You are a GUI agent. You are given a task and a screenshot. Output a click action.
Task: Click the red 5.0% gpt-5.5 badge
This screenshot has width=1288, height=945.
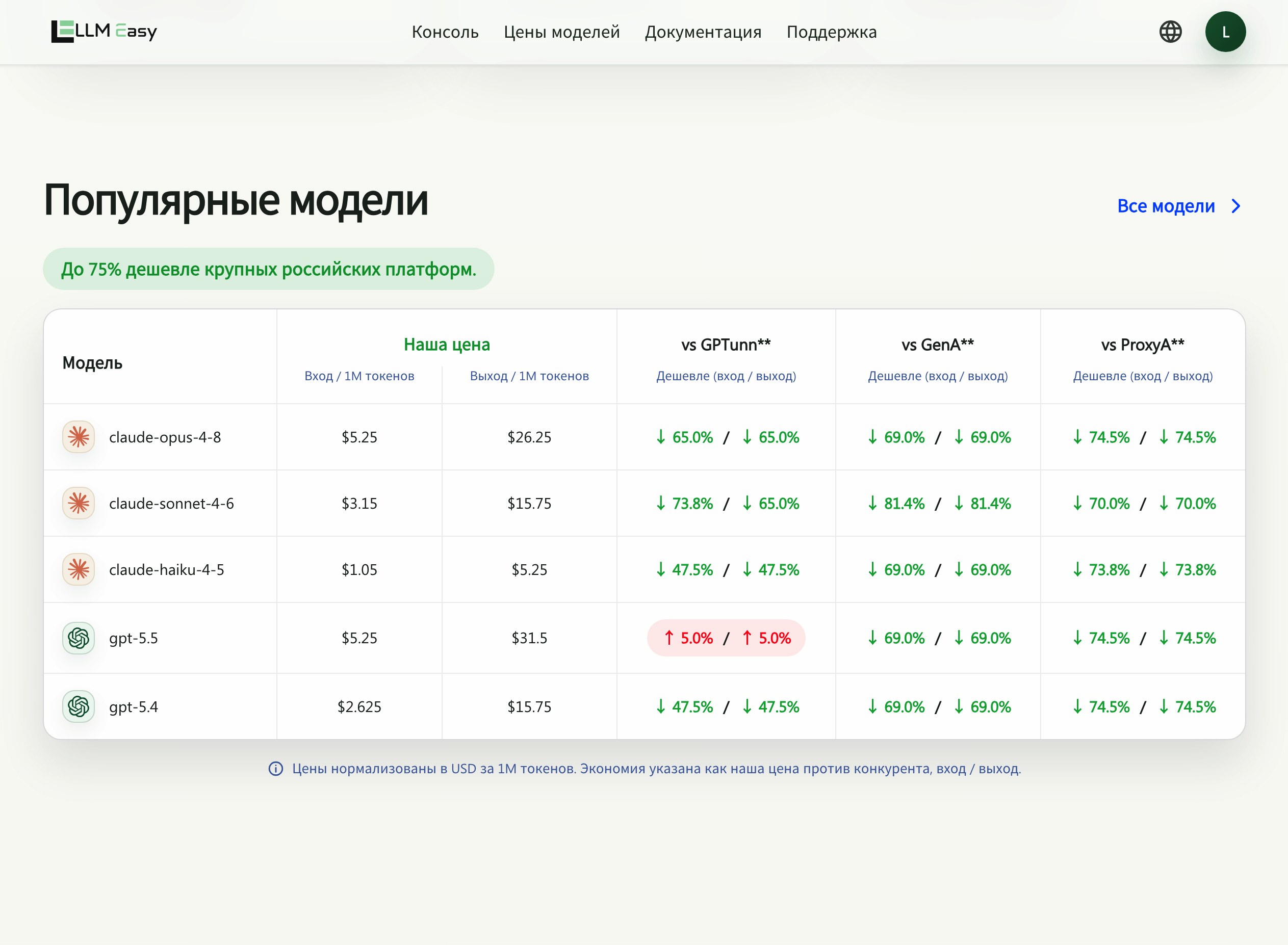click(726, 638)
